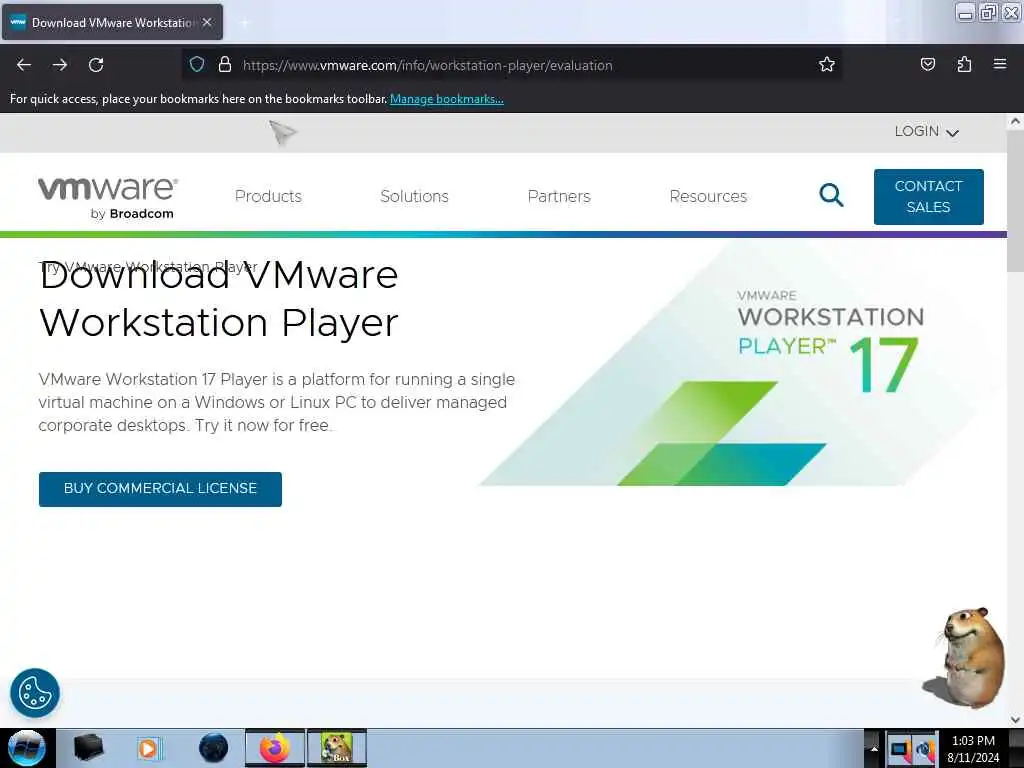This screenshot has height=768, width=1024.
Task: Go back using the browser back arrow
Action: tap(24, 65)
